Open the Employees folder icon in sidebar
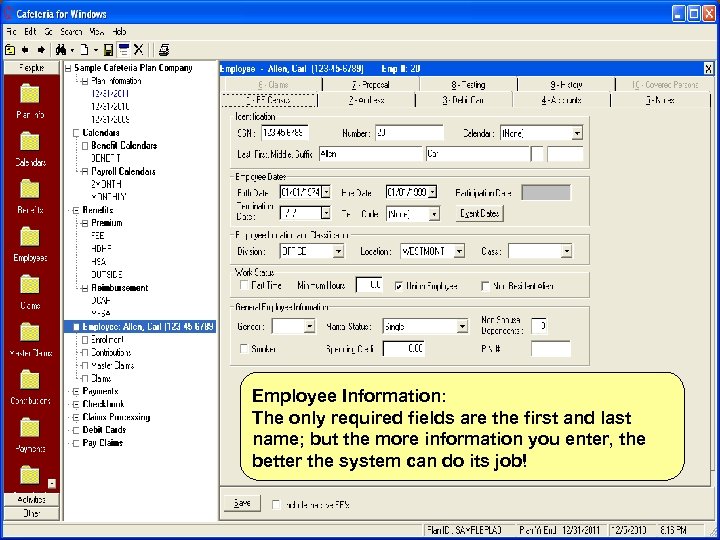 click(30, 237)
